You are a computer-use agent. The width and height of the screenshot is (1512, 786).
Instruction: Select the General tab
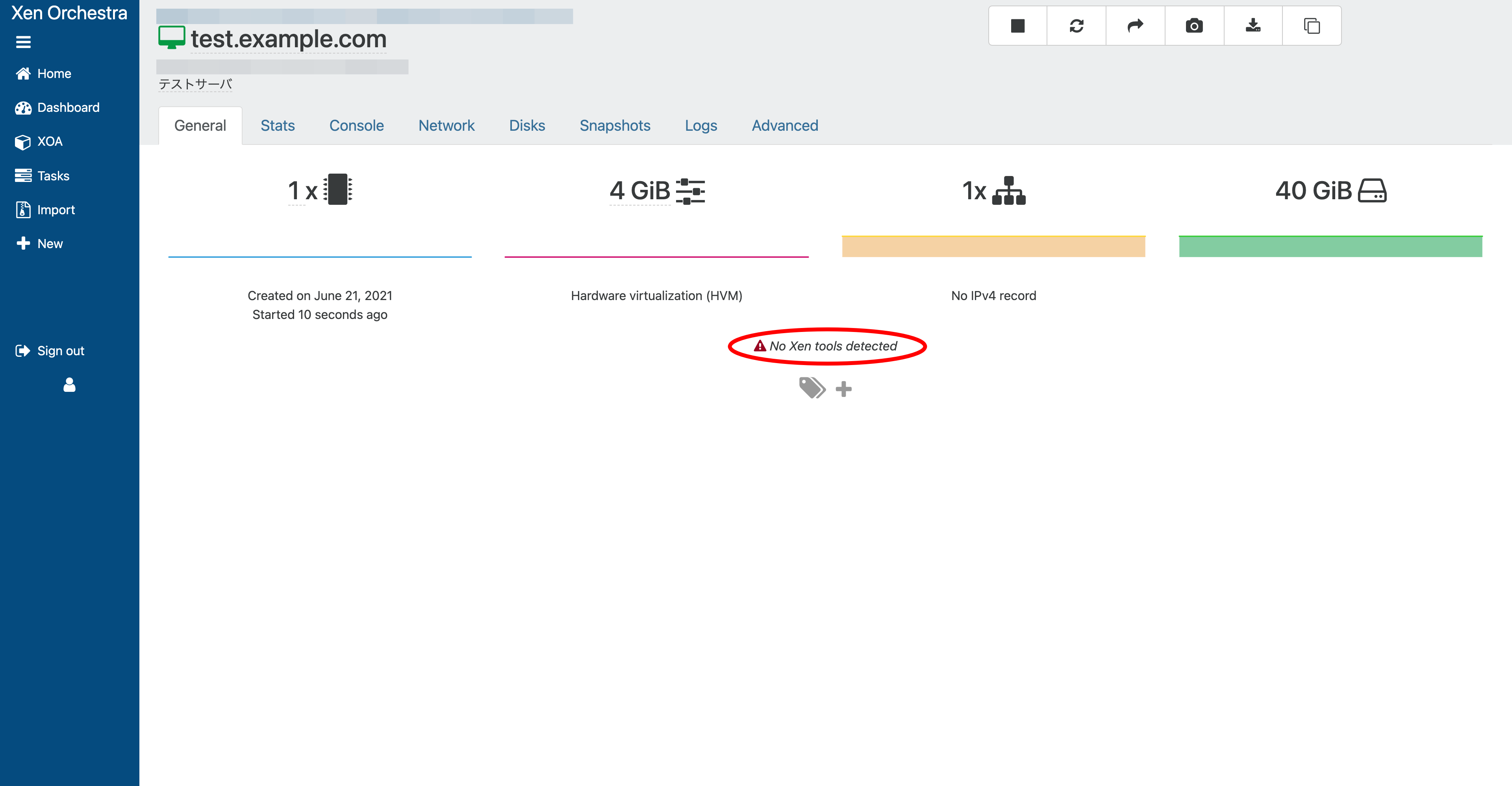(200, 126)
